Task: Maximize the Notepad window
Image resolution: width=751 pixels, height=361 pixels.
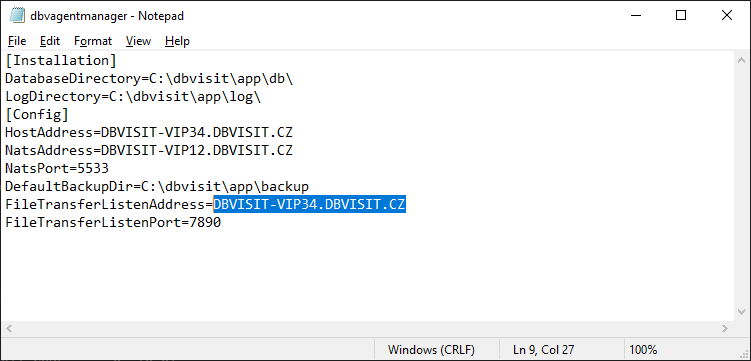Action: pyautogui.click(x=681, y=15)
